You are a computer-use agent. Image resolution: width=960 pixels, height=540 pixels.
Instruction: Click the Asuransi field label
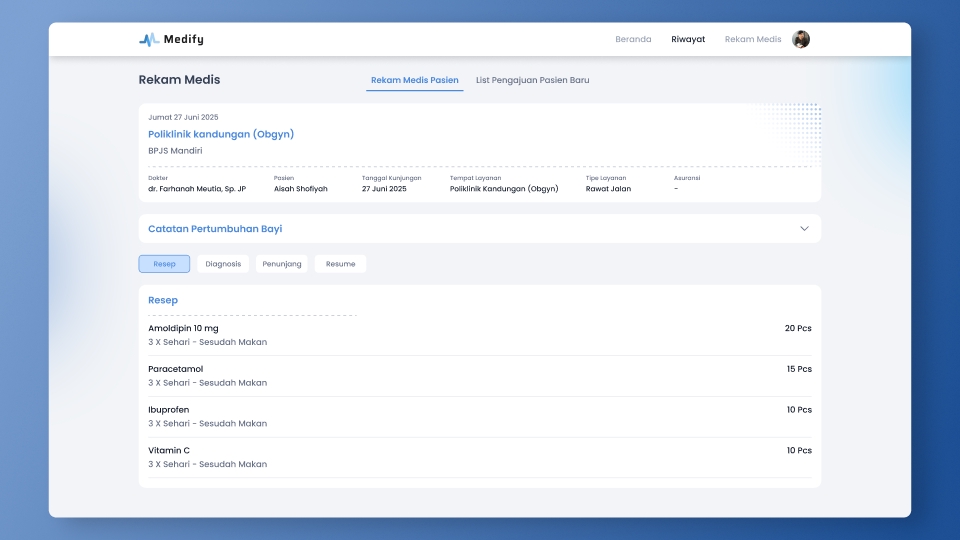coord(687,178)
